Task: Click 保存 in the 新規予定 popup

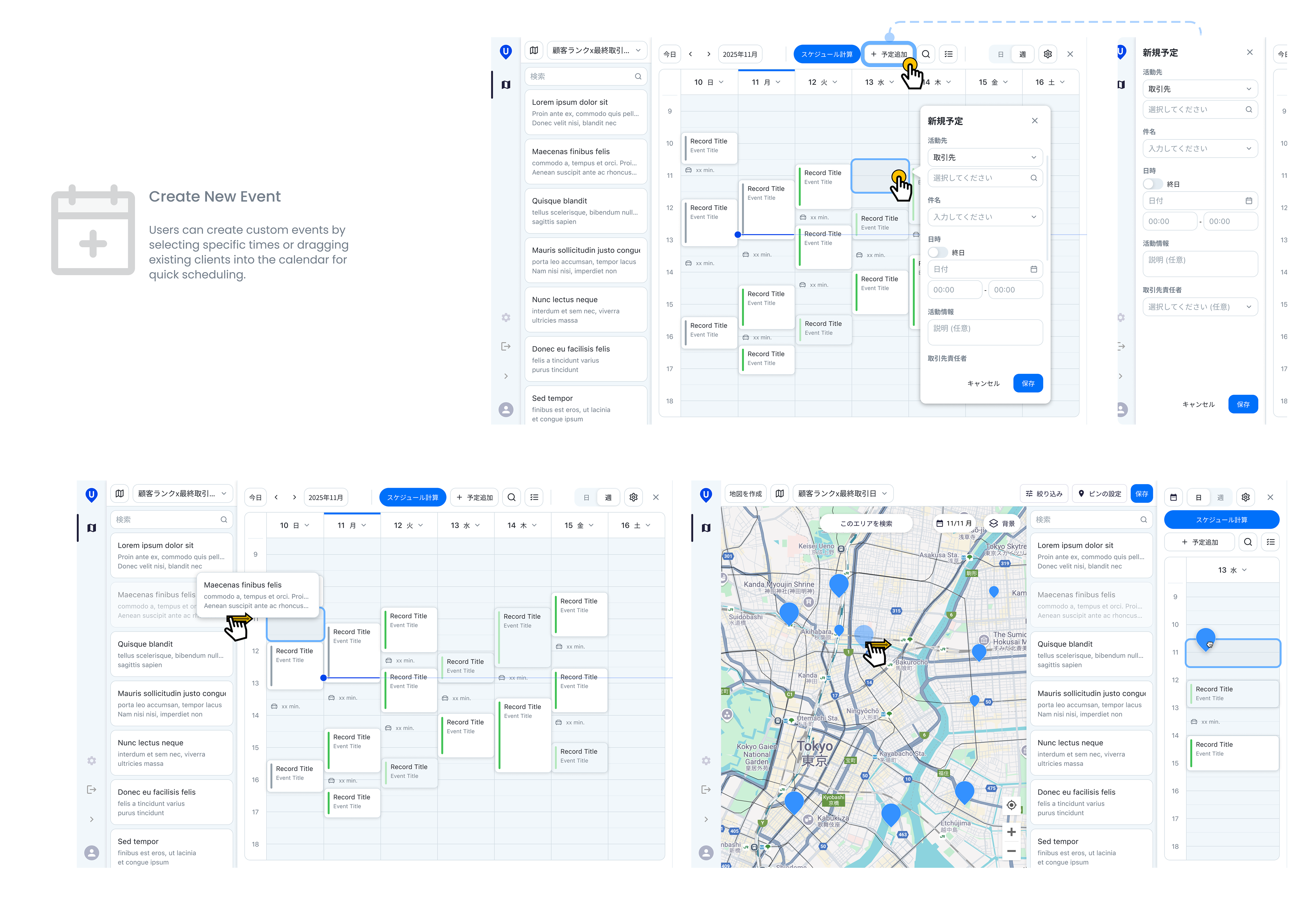Action: pos(1027,383)
